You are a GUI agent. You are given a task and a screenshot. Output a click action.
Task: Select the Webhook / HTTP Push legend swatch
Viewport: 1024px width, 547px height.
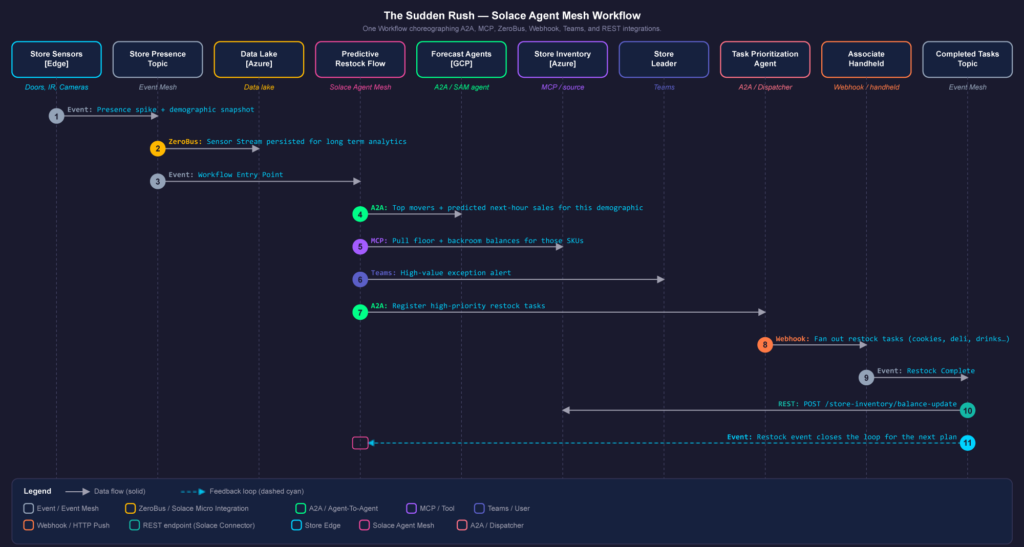28,525
